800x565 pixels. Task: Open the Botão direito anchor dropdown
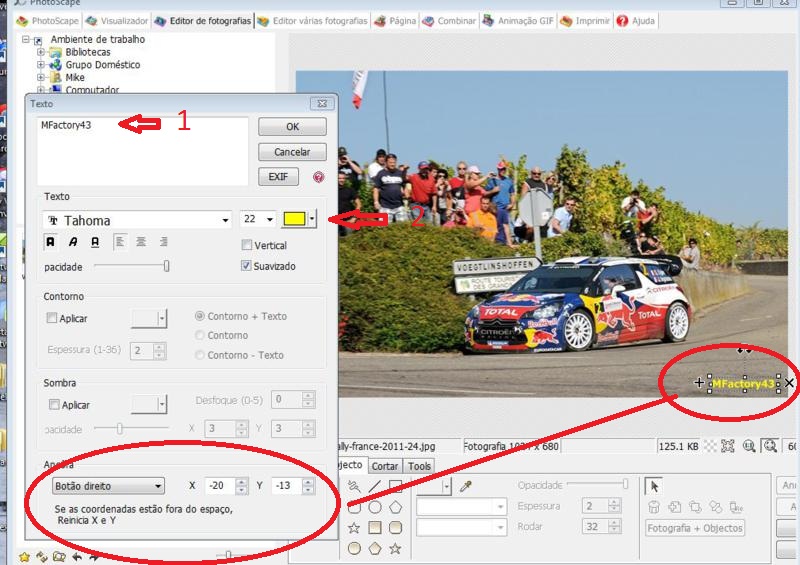click(108, 486)
